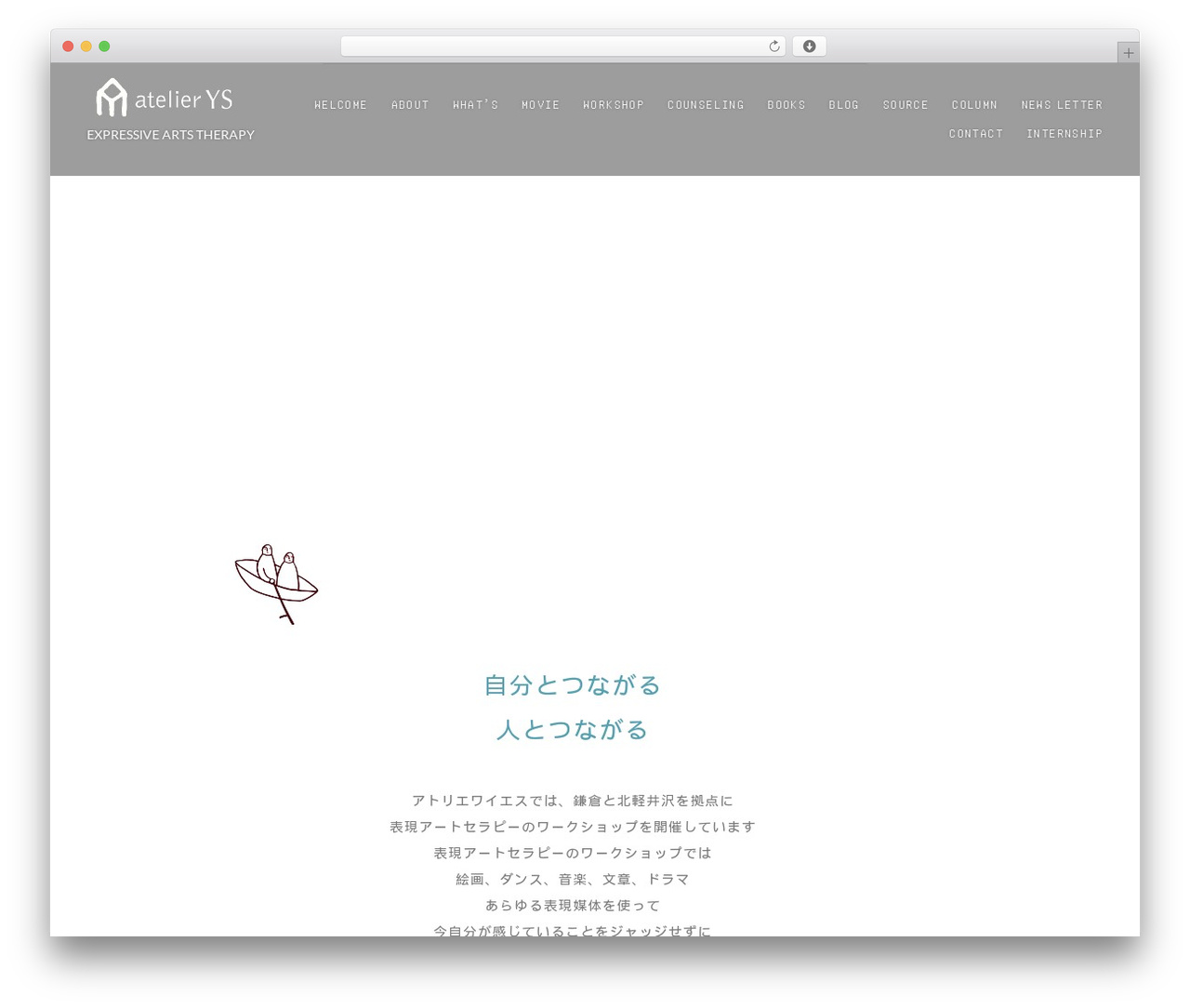Click the text 絵画、ダンス、音楽、文章、ドラマ
Viewport: 1190px width, 1008px height.
click(x=572, y=879)
